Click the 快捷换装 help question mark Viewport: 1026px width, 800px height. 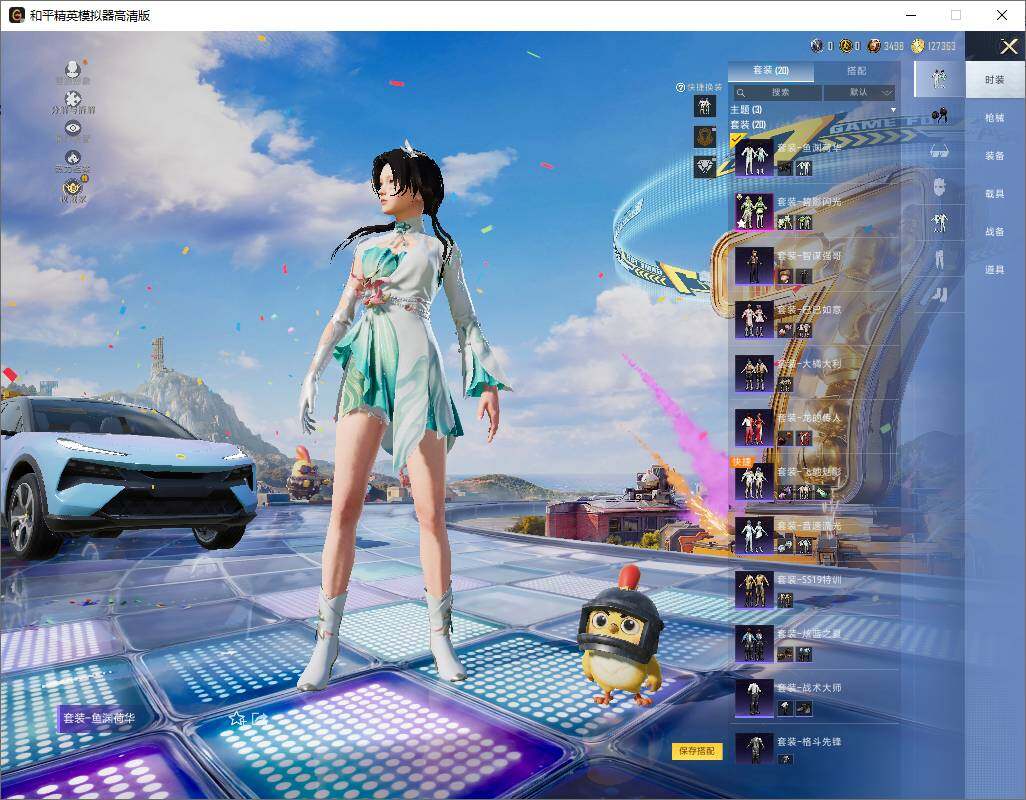point(680,87)
